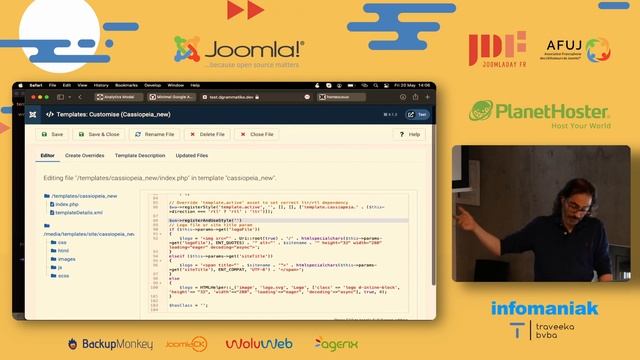
Task: Click the Rename File button
Action: click(x=155, y=134)
